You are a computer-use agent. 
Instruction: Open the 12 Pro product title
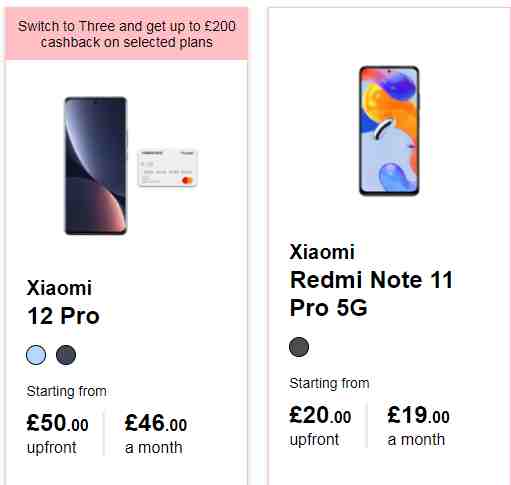(x=63, y=316)
